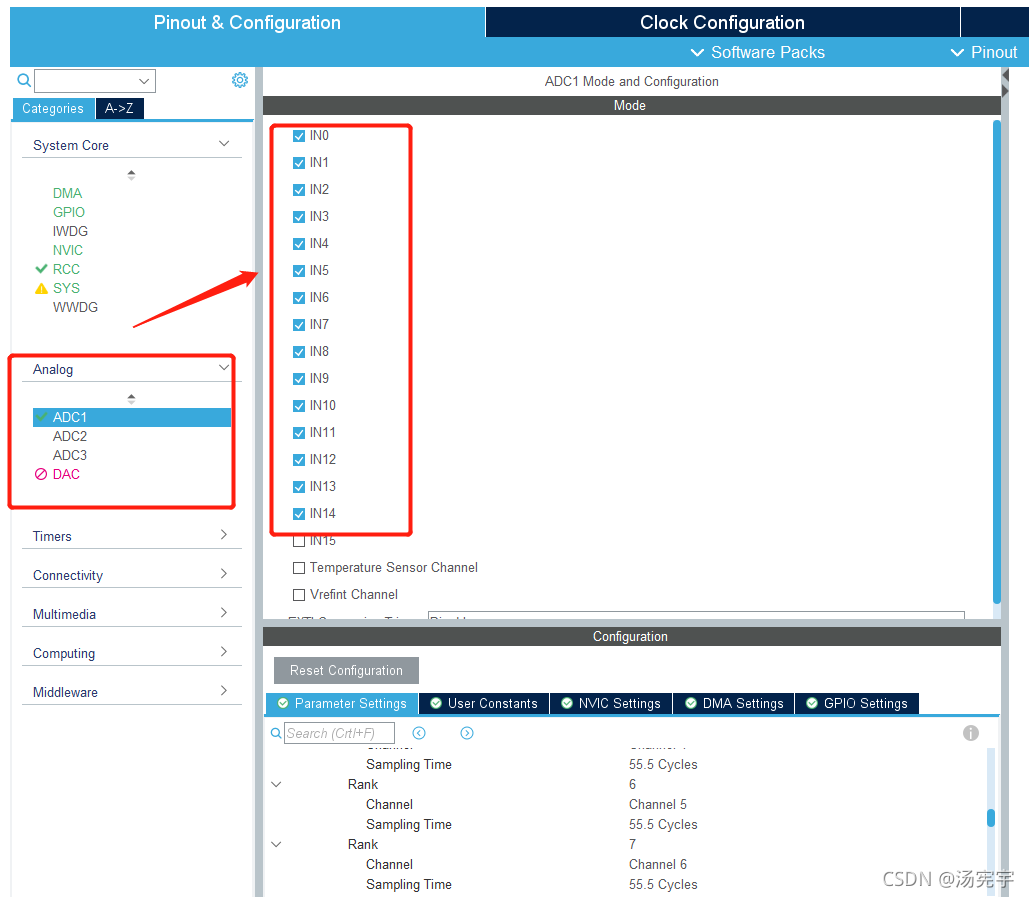Image resolution: width=1029 pixels, height=897 pixels.
Task: Uncheck the IN2 channel checkbox
Action: pos(299,190)
